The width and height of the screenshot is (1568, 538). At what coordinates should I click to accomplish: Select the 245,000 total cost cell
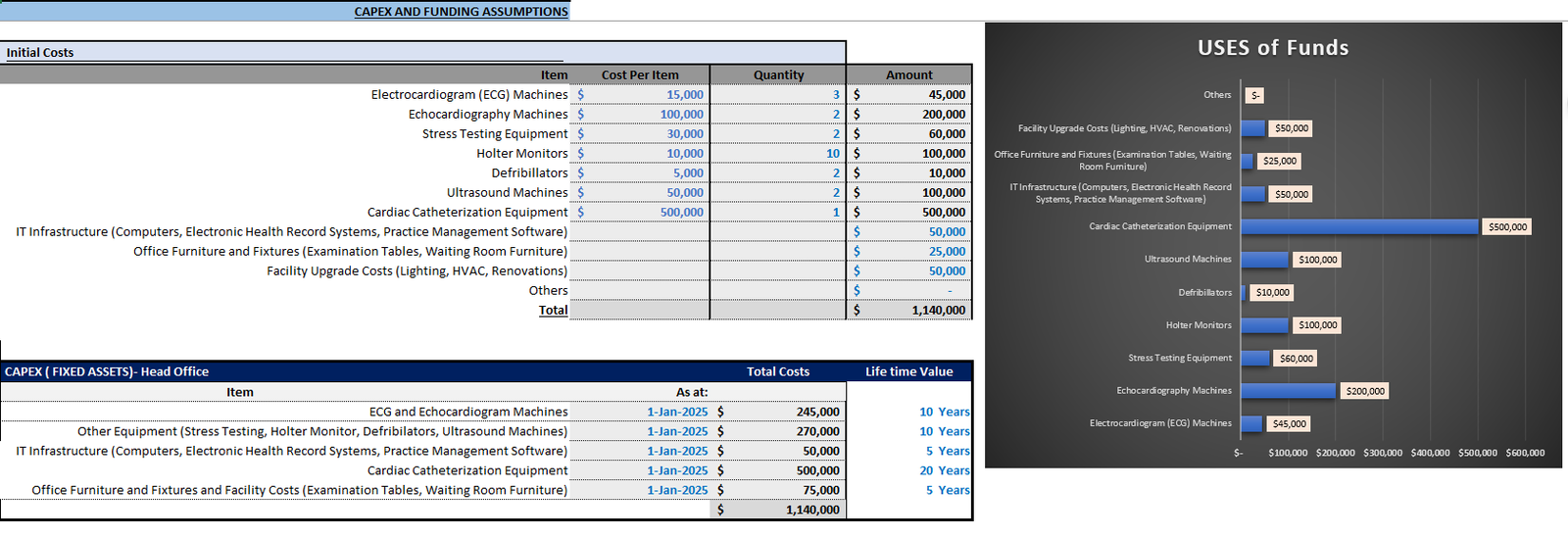[779, 412]
